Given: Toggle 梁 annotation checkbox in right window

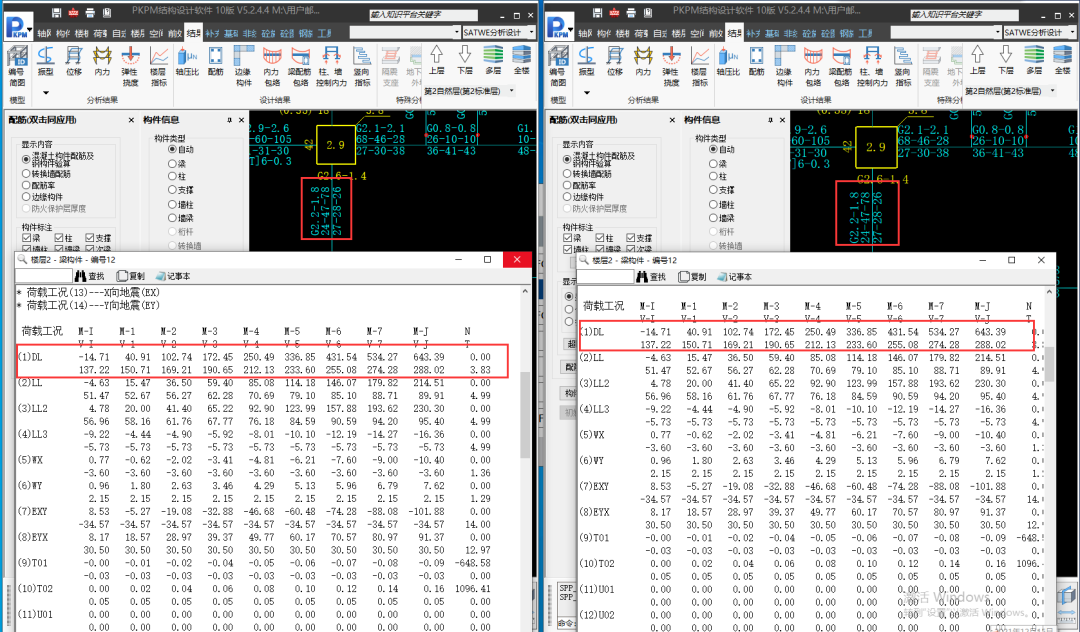Looking at the screenshot, I should tap(568, 238).
